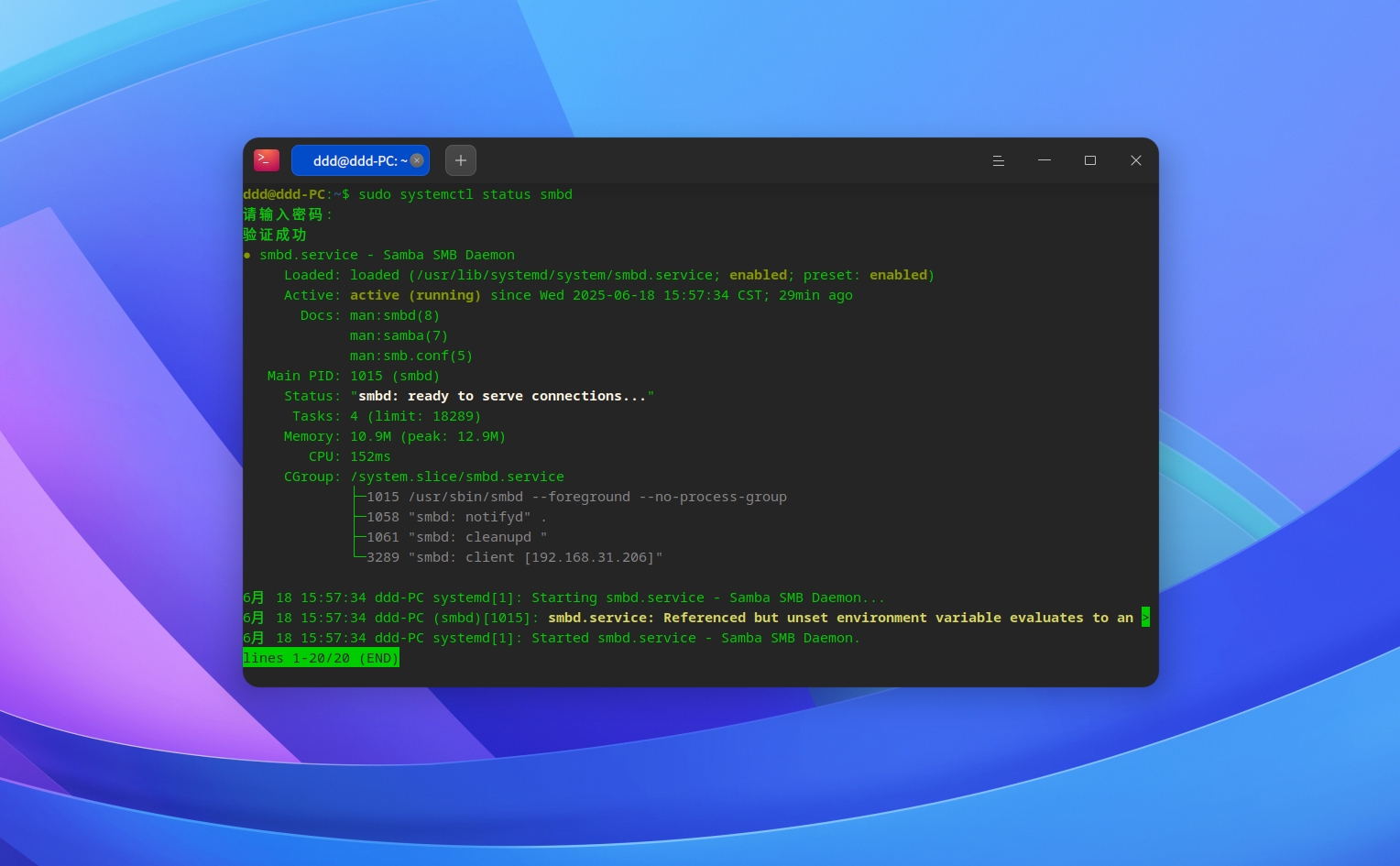Close the terminal window
Screen dimensions: 1400x866
pyautogui.click(x=1136, y=160)
